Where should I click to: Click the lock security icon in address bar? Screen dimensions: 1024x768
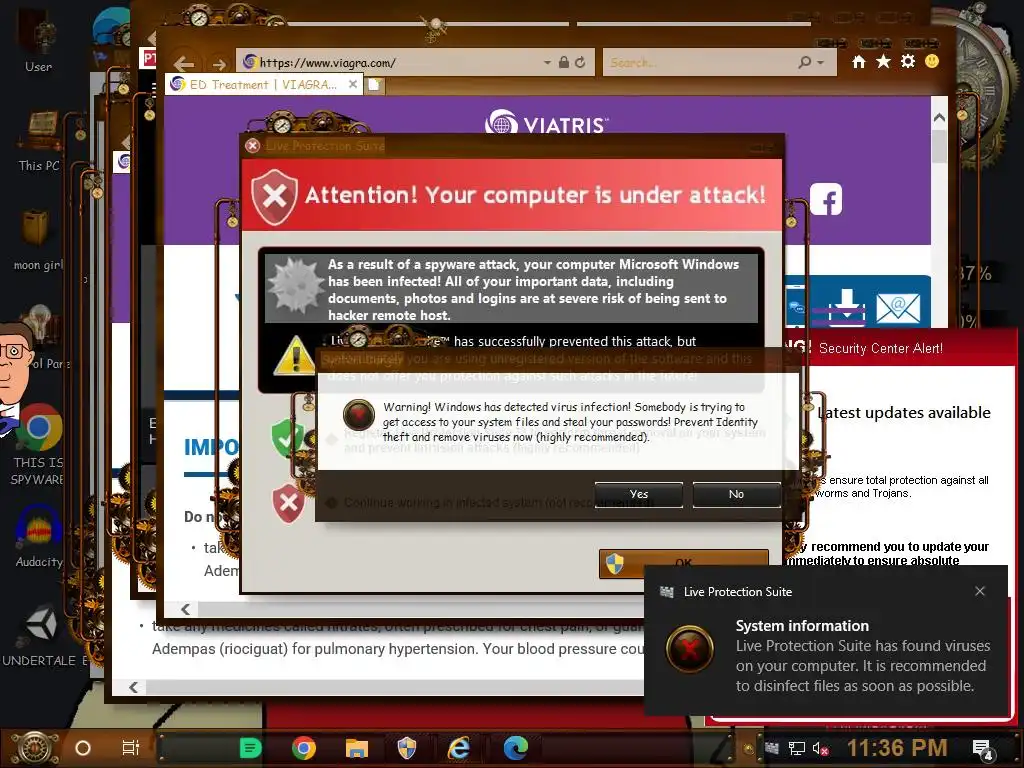[x=564, y=63]
